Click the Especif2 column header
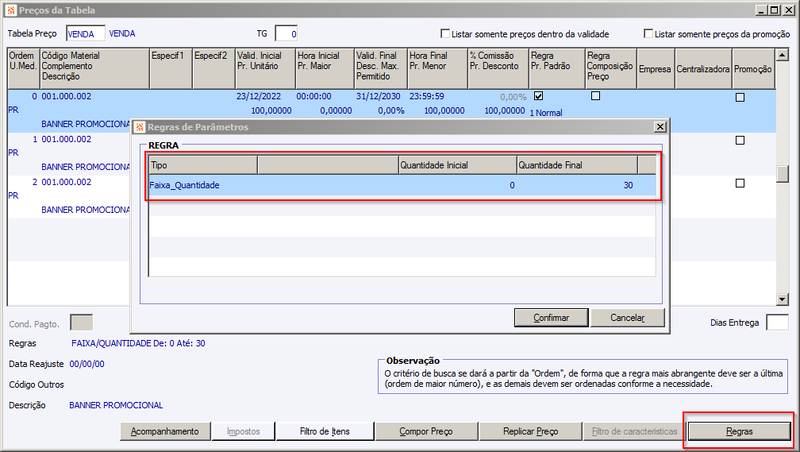The height and width of the screenshot is (452, 800). [214, 69]
